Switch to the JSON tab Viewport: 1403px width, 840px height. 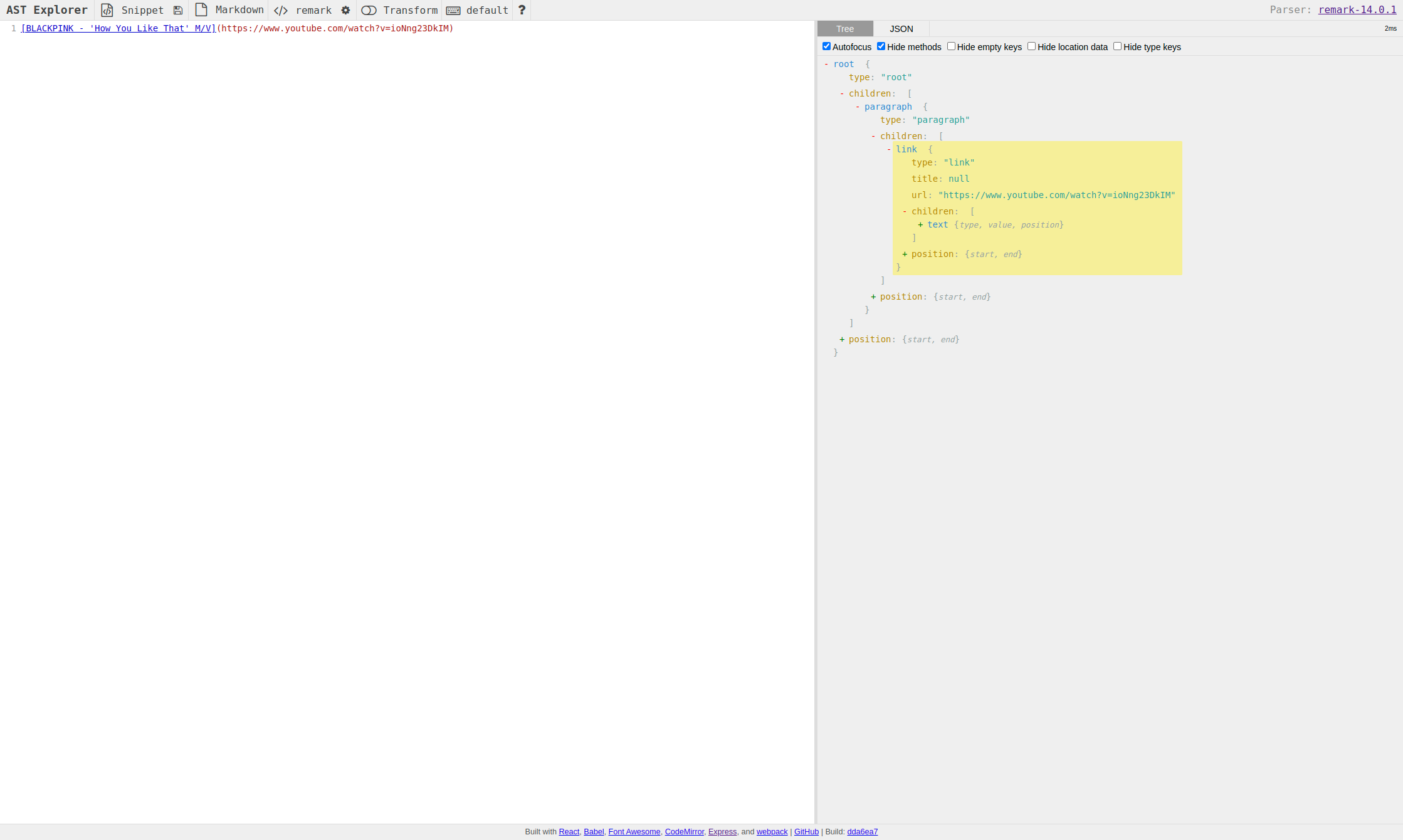click(x=901, y=28)
